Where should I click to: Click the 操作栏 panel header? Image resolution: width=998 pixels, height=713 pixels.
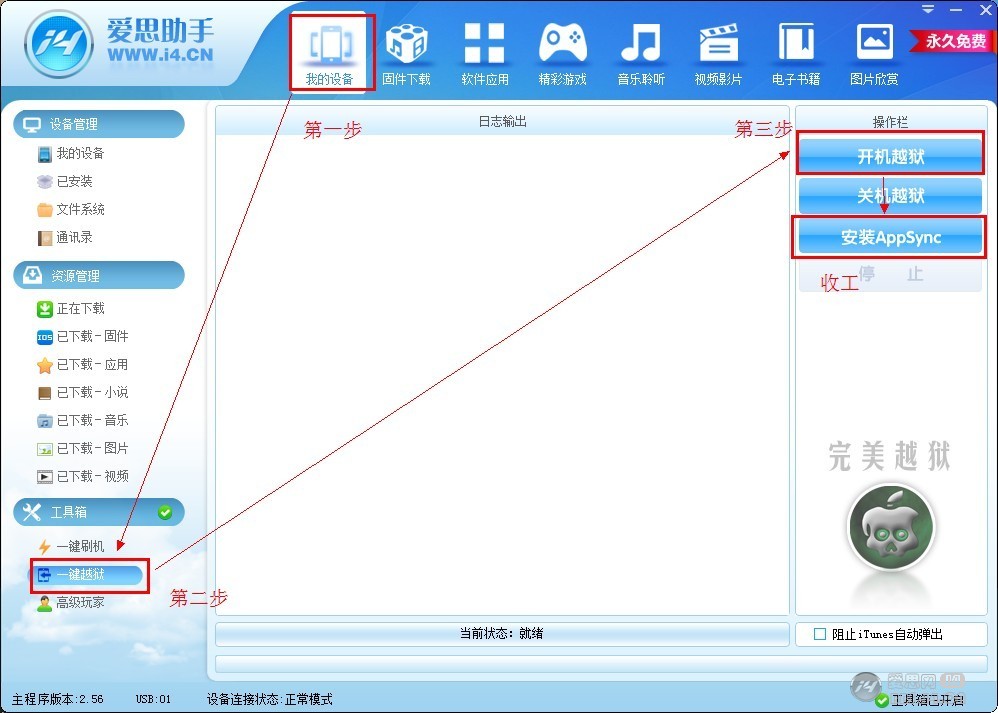[890, 122]
